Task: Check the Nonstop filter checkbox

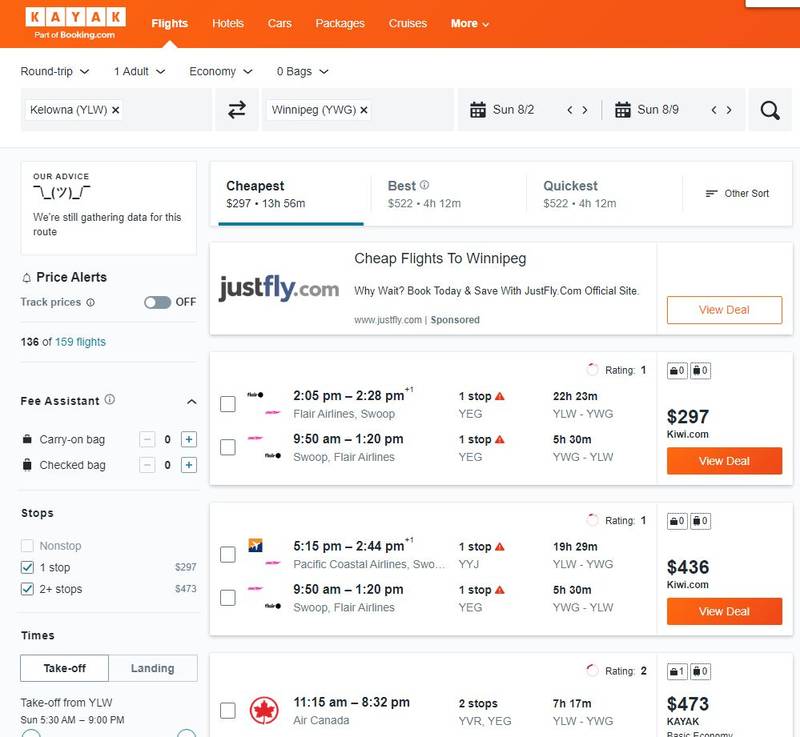Action: tap(27, 546)
